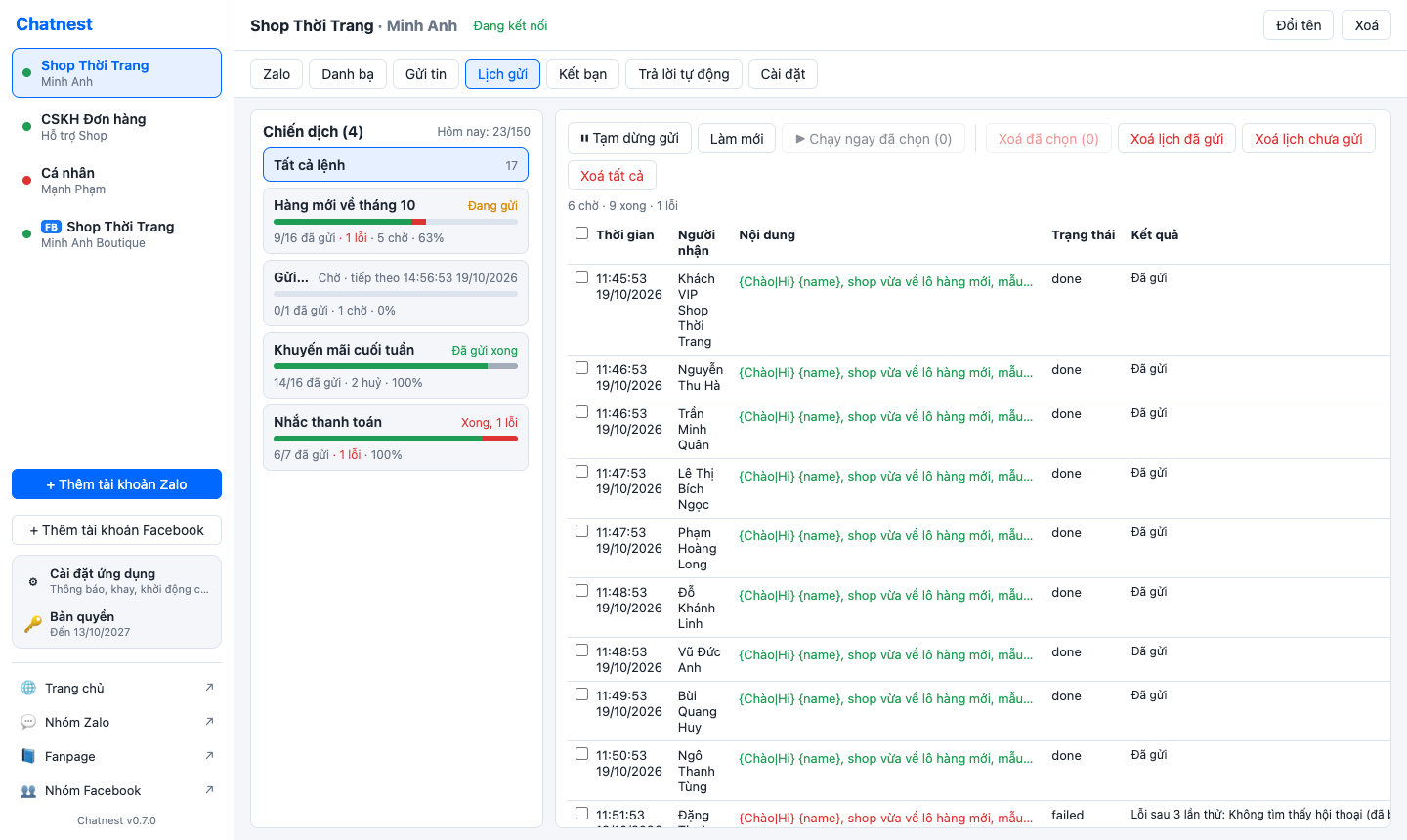The height and width of the screenshot is (840, 1407).
Task: Click the Thời gian column header
Action: pos(625,234)
